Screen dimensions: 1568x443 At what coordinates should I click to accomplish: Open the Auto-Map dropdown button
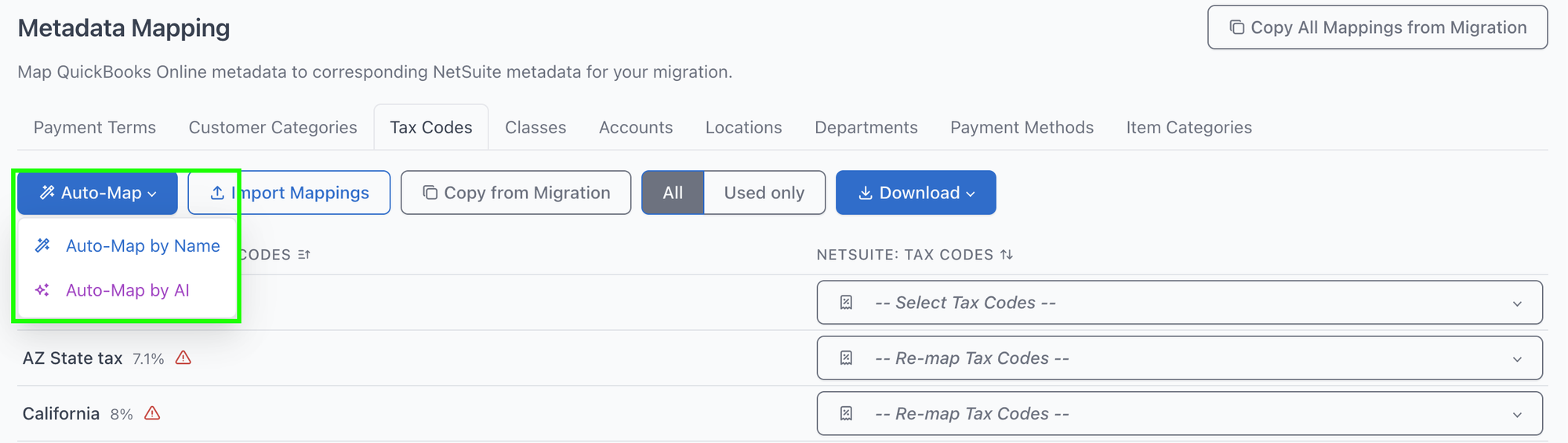coord(98,193)
